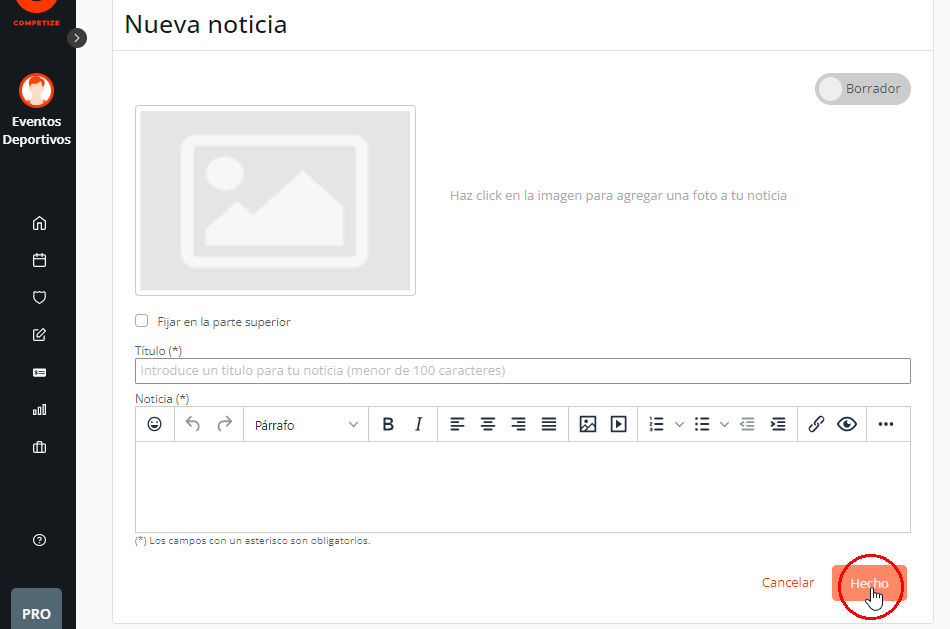Insert a video into the noticia text

[618, 424]
